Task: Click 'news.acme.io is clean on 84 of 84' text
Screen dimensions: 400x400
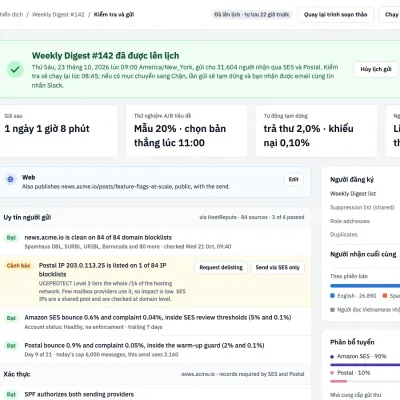Action: [x=98, y=237]
